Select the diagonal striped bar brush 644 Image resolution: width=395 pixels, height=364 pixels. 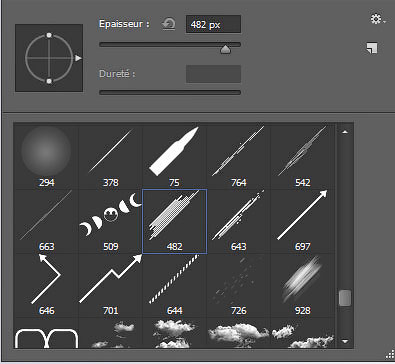pos(174,285)
